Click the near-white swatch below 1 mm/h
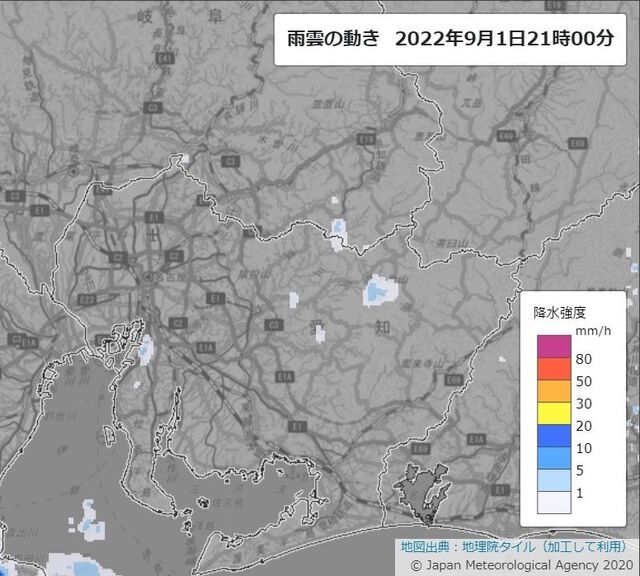Viewport: 640px width, 576px height. (x=554, y=503)
